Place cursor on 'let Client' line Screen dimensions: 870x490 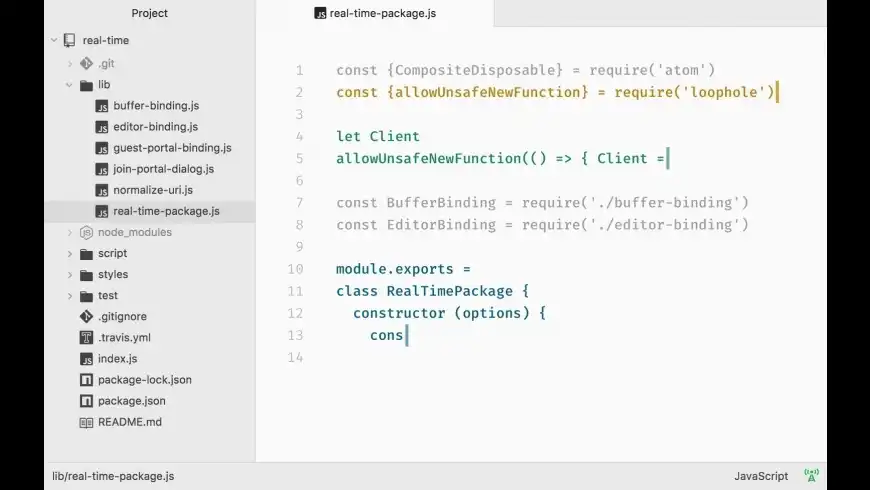[378, 137]
